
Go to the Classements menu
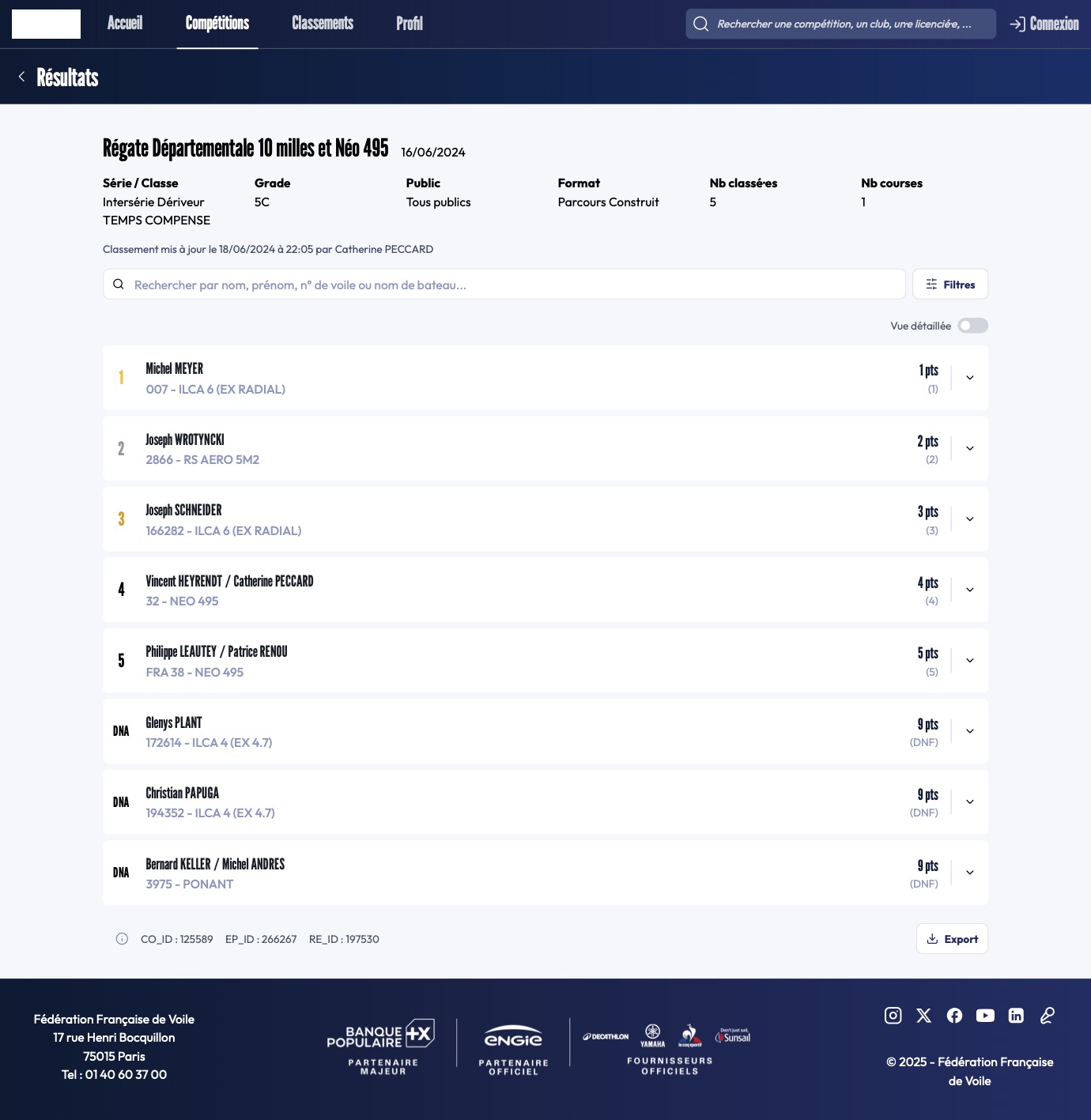coord(323,24)
